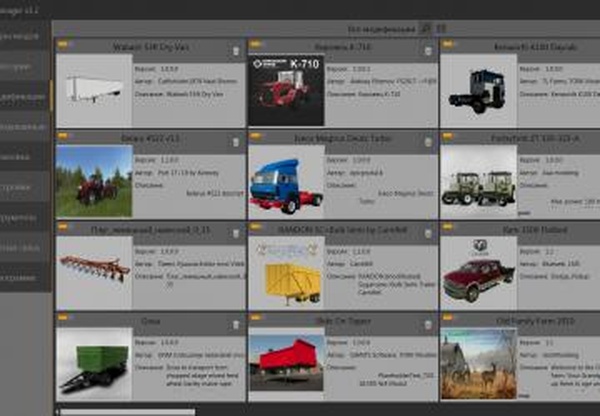Viewport: 600px width, 416px height.
Task: Click the Kenworth K100 truck cab thumbnail
Action: coord(479,90)
